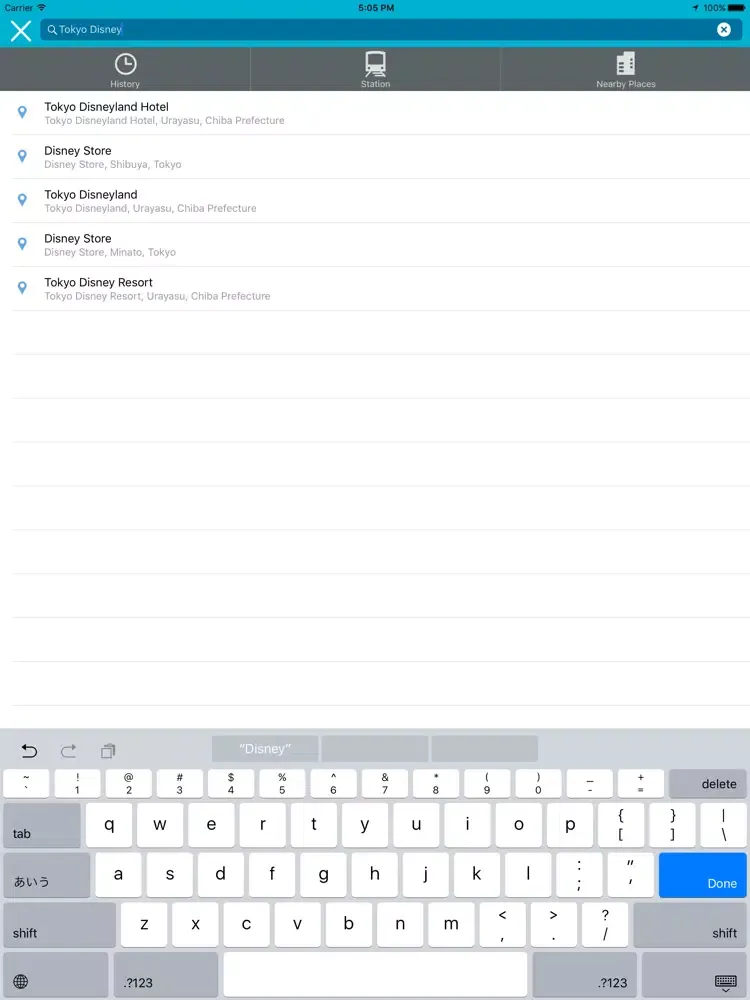The height and width of the screenshot is (1000, 750).
Task: Tap the letter z key
Action: [144, 925]
